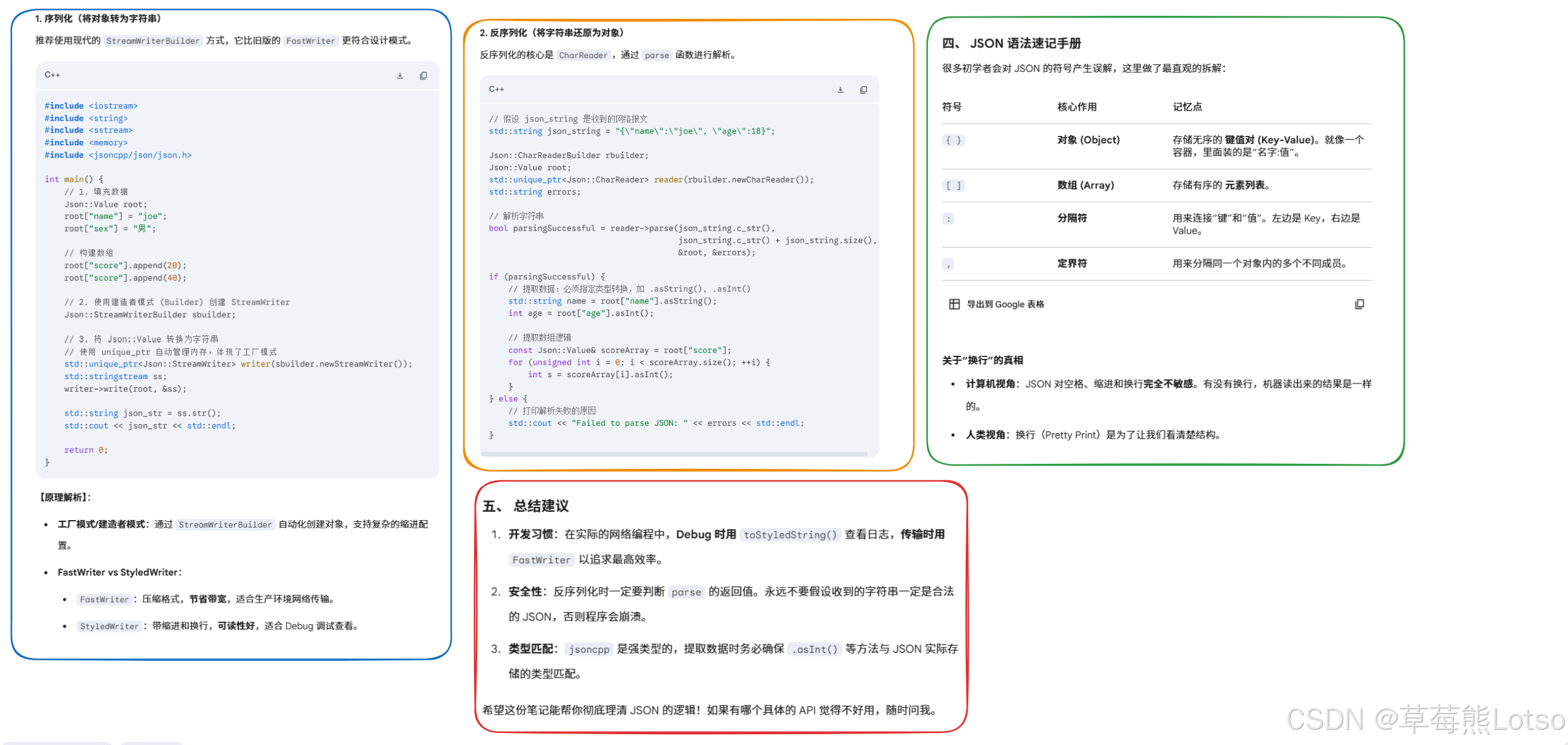
Task: Click the std::string errors; code line
Action: pyautogui.click(x=535, y=192)
